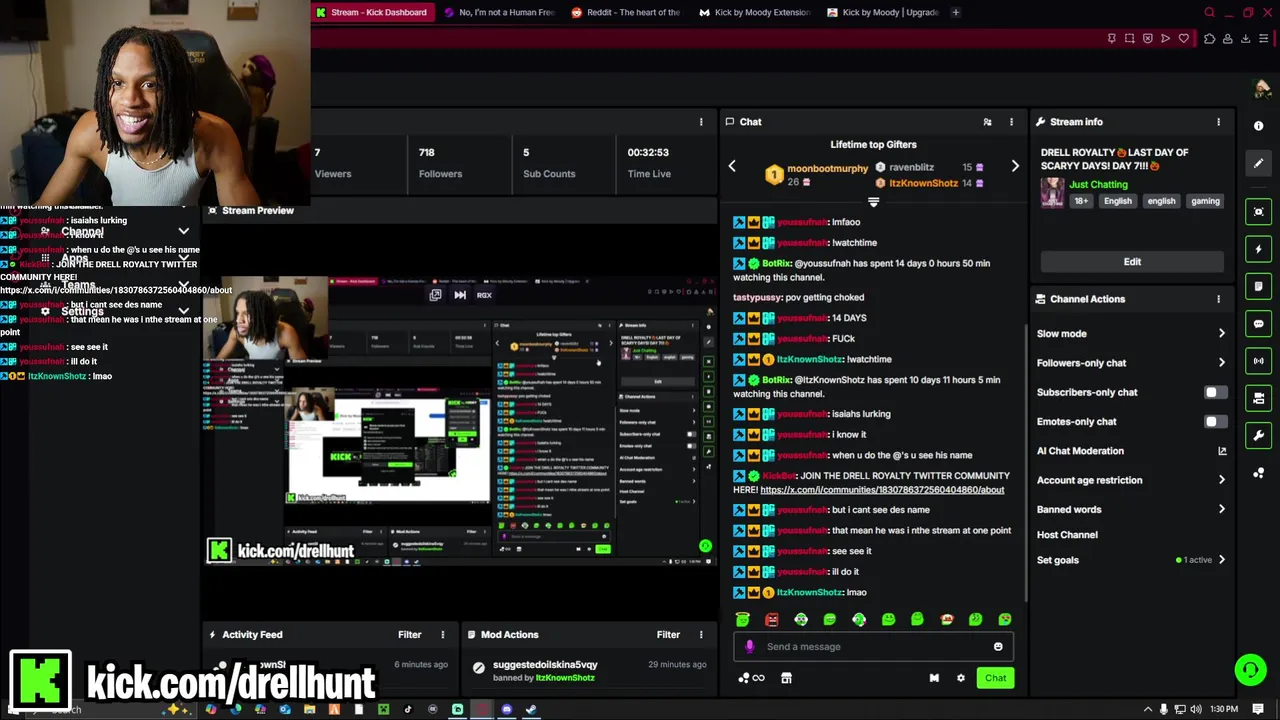Open TikTok from the taskbar

[407, 710]
